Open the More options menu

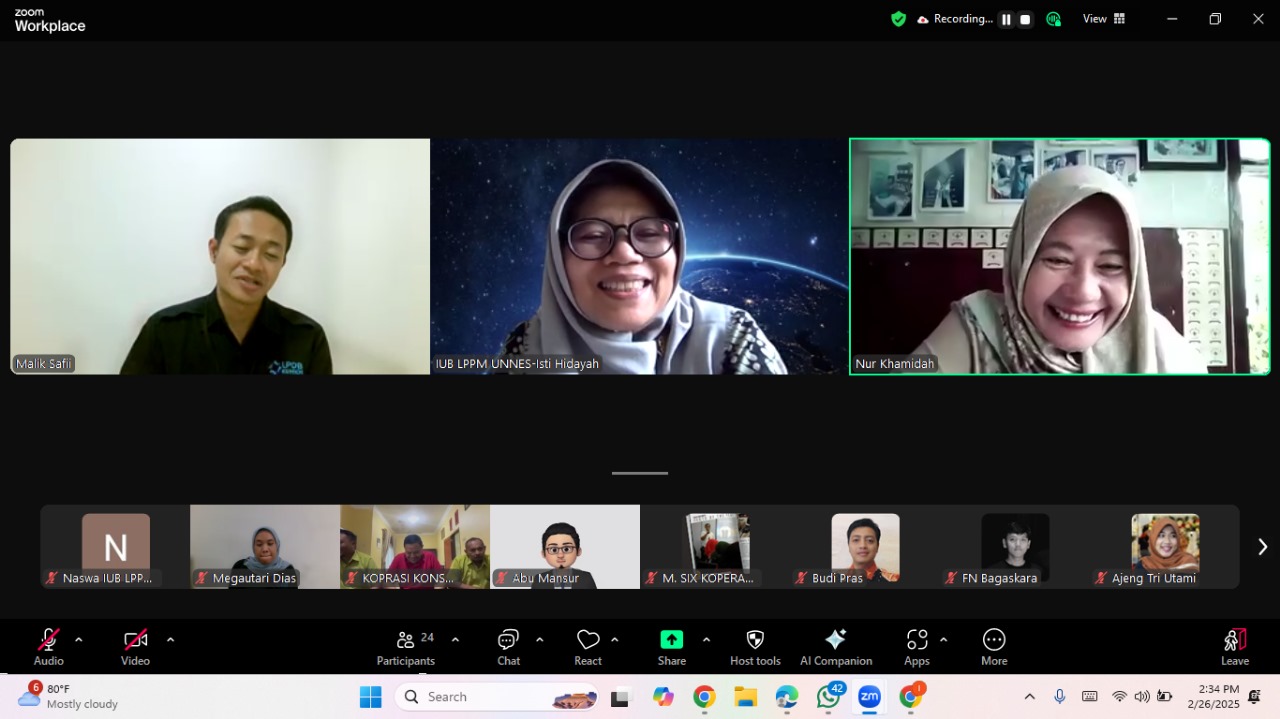click(x=994, y=646)
